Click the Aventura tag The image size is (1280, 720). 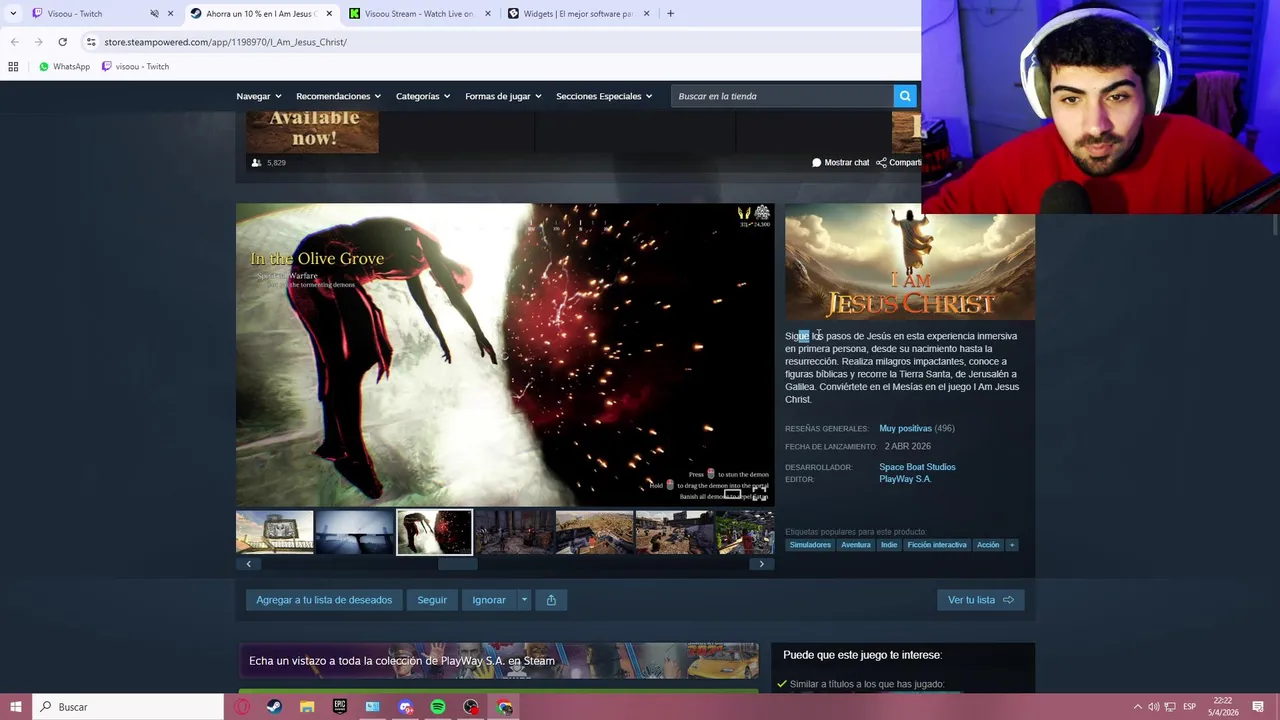(856, 545)
